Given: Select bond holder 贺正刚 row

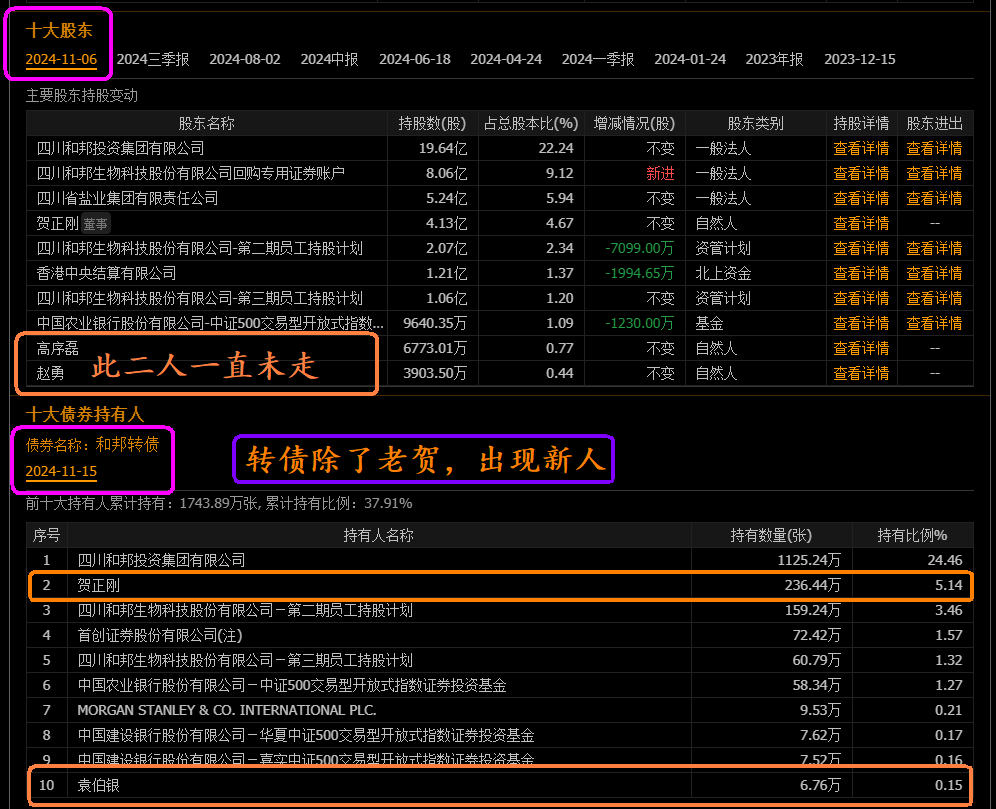Looking at the screenshot, I should coord(499,585).
